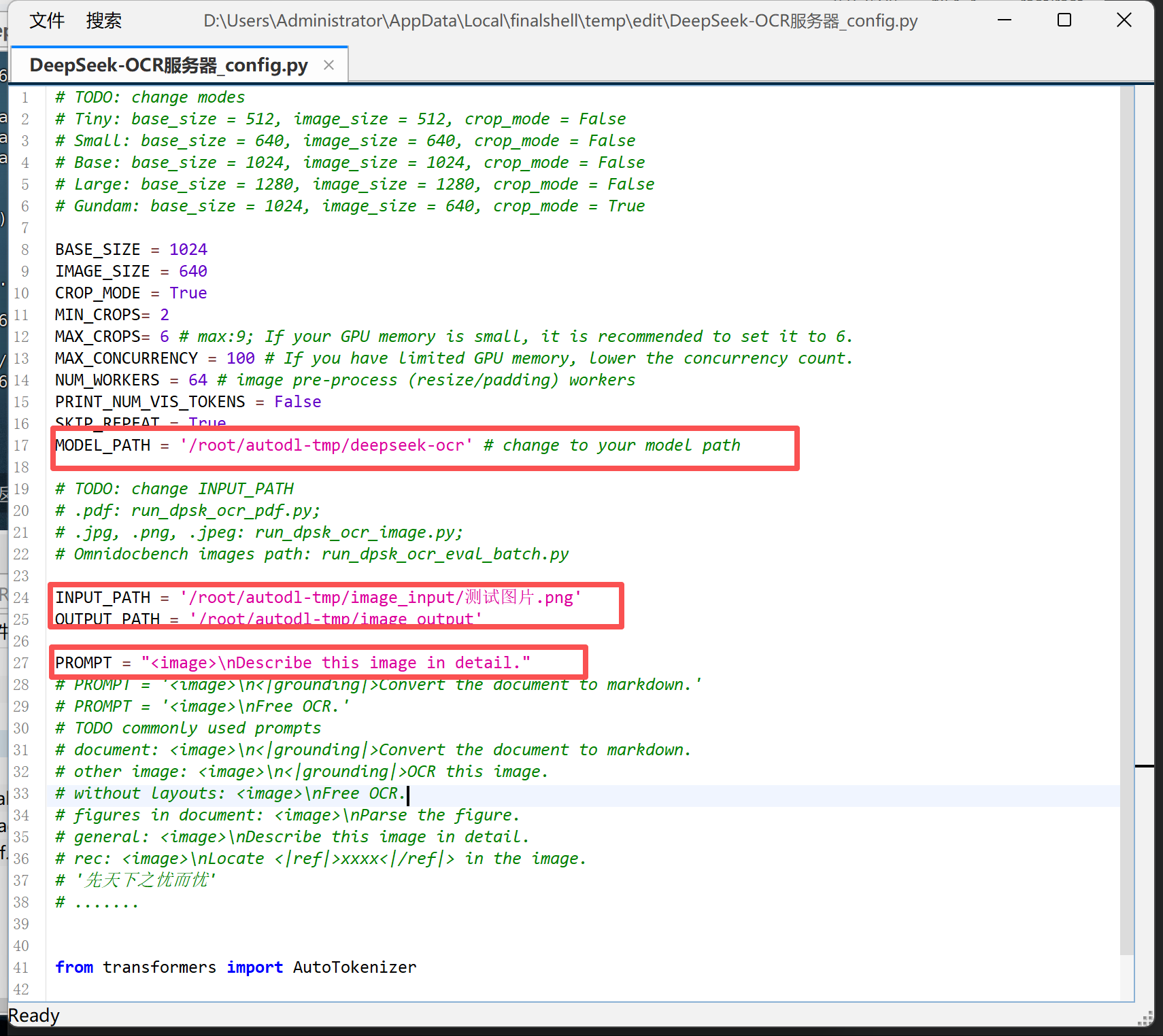This screenshot has width=1163, height=1036.
Task: Click '# general:' Describe this image comment
Action: point(292,837)
